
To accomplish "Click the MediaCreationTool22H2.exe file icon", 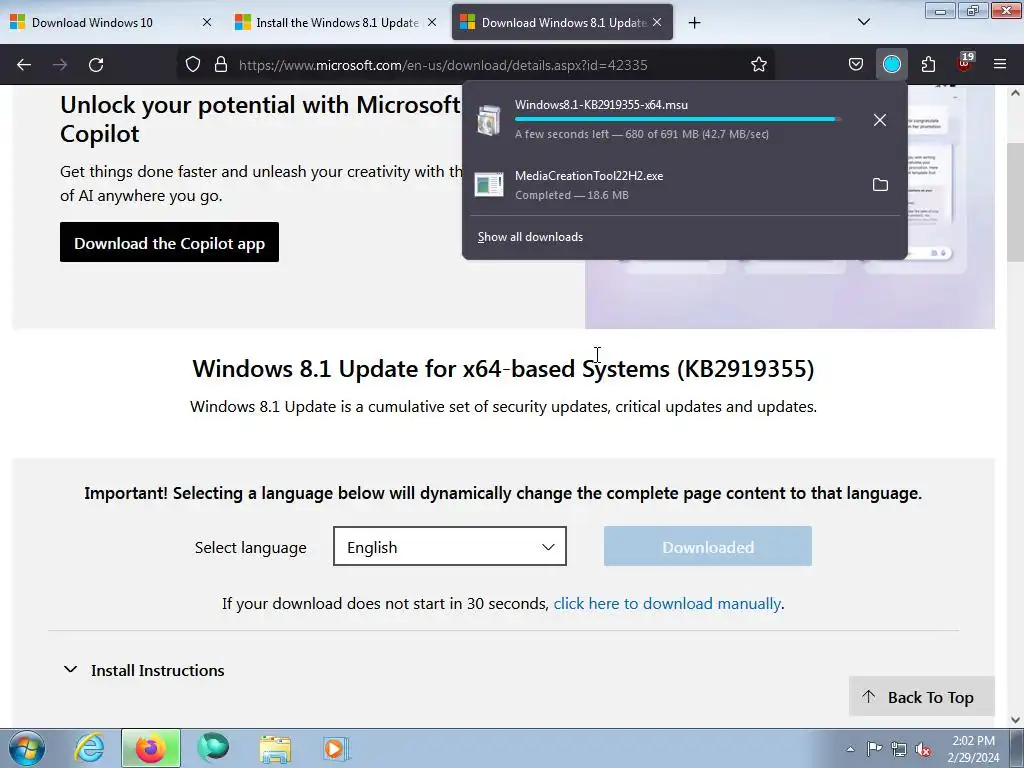I will (488, 185).
